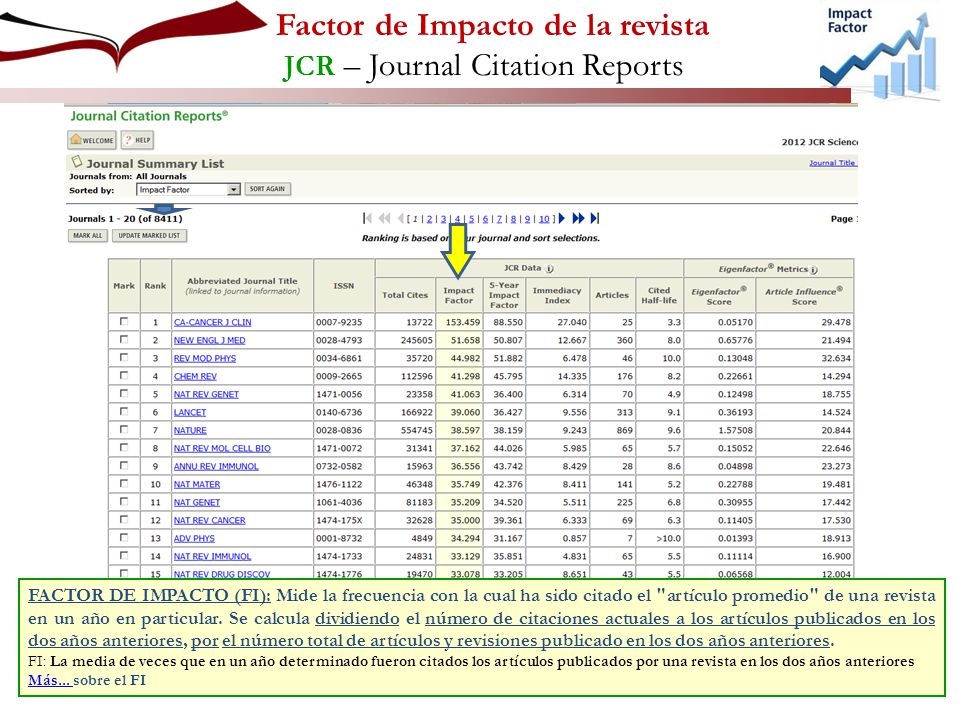The height and width of the screenshot is (720, 960).
Task: Open NAT MATER journal link
Action: click(x=197, y=484)
